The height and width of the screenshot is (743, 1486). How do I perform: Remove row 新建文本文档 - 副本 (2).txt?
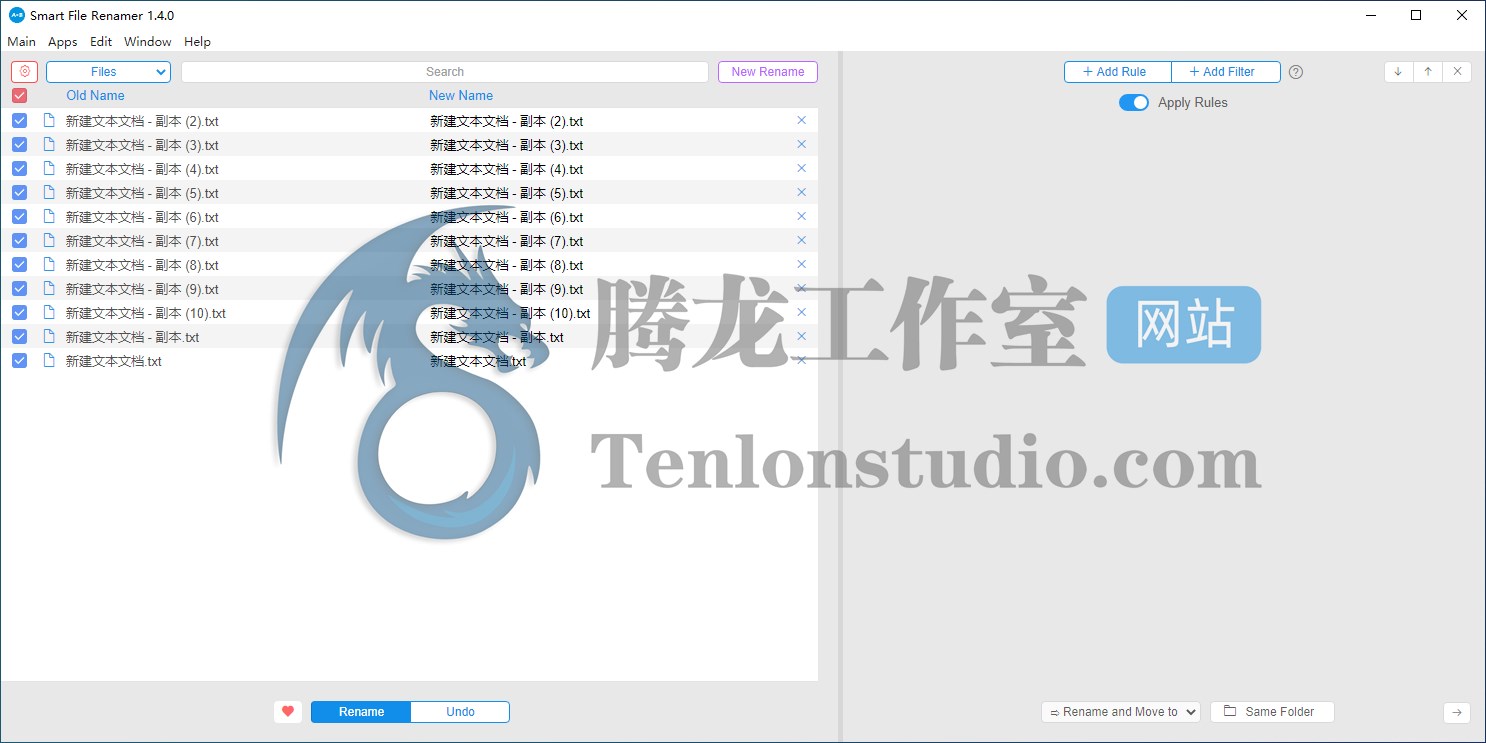[801, 120]
